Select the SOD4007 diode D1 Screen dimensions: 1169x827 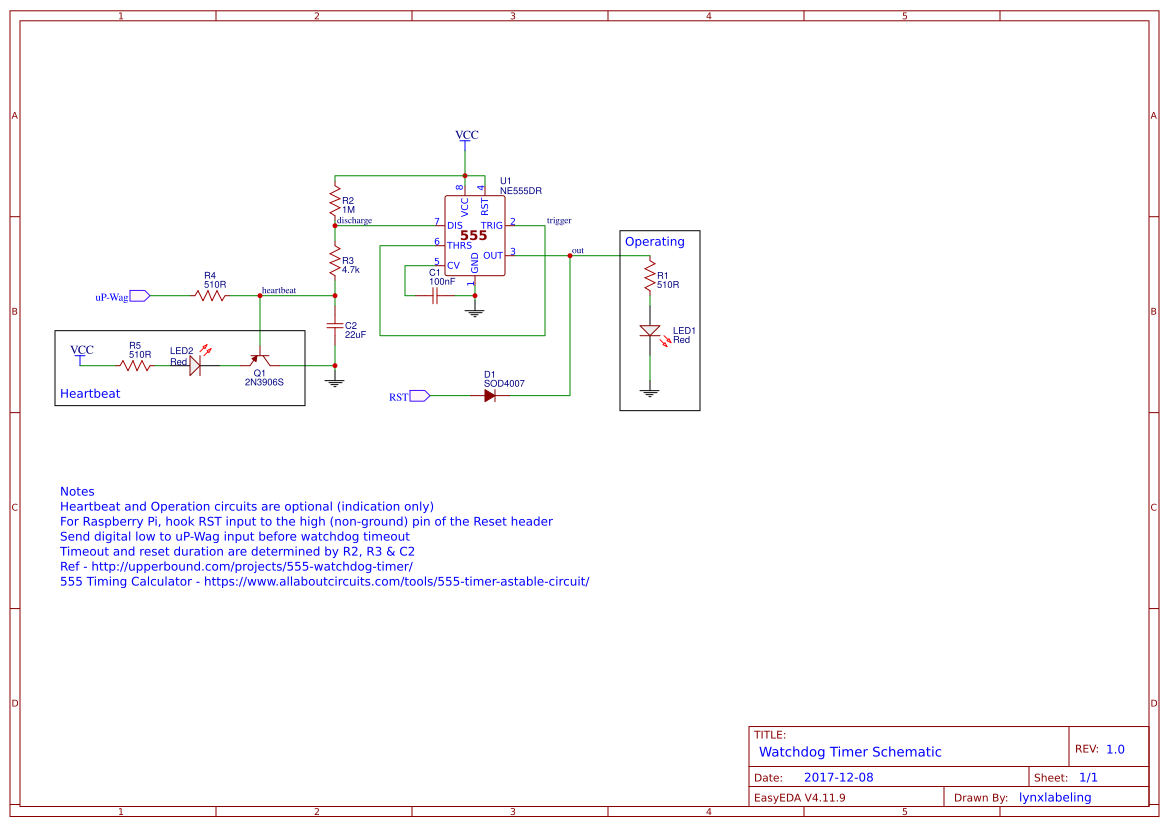489,395
